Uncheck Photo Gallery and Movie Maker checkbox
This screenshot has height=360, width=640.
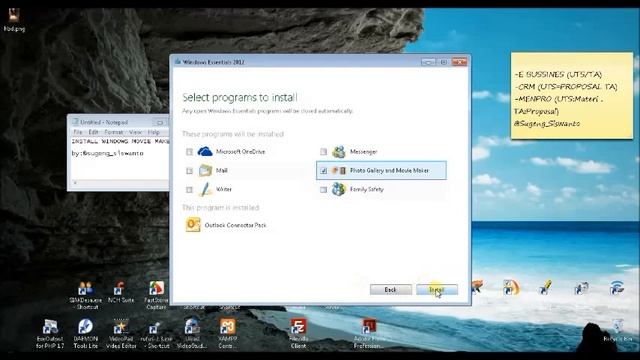pos(323,171)
